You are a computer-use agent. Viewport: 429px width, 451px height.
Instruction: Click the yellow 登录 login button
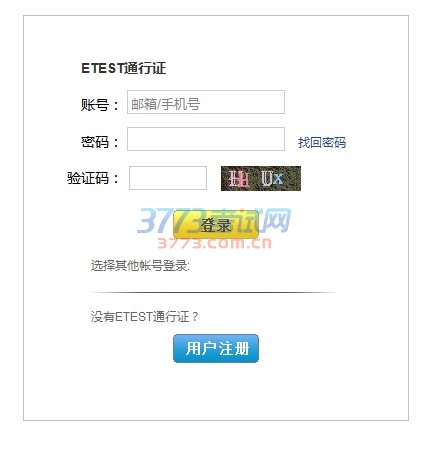click(216, 224)
